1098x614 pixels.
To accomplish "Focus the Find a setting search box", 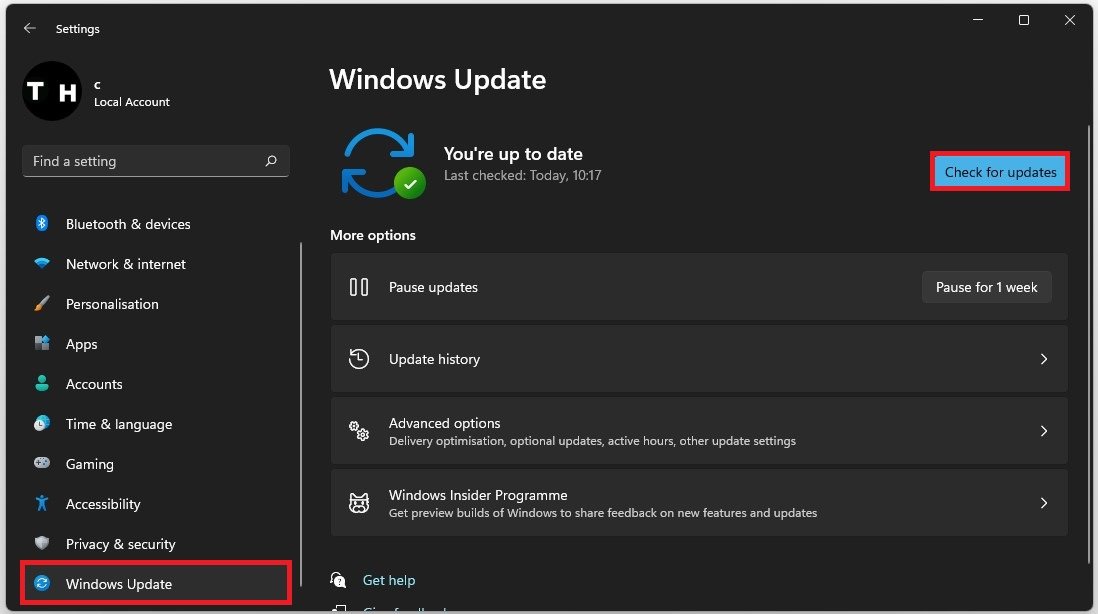I will tap(155, 161).
